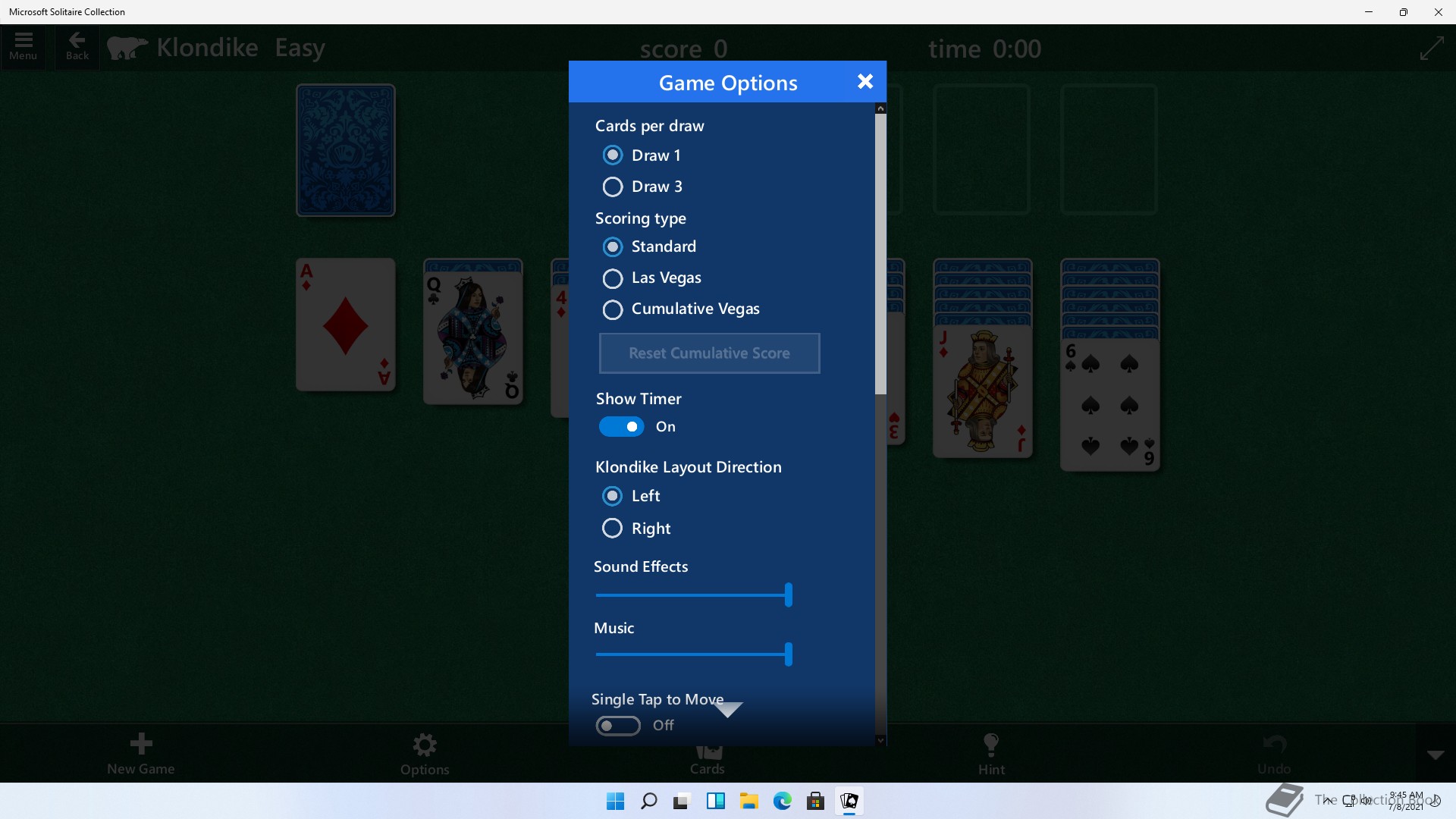Open taskbar Search
Screen dimensions: 1456x819
648,801
